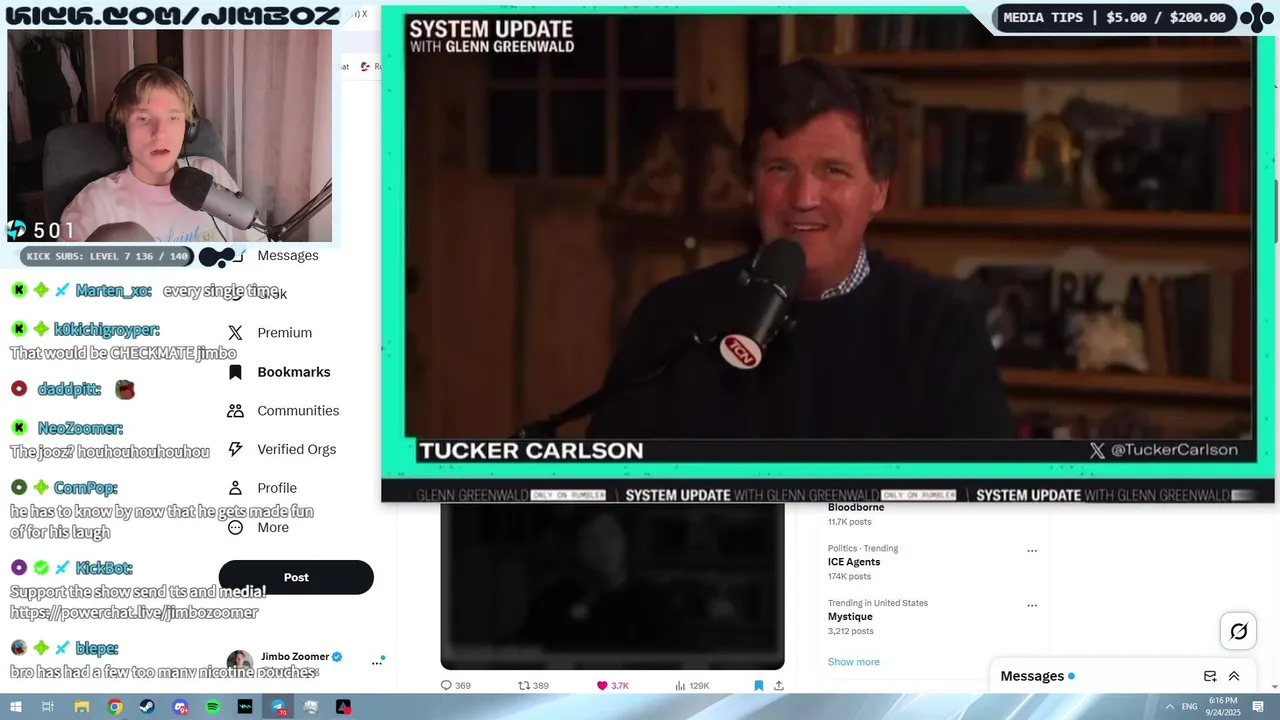1280x720 pixels.
Task: Click chat username biepe
Action: (x=97, y=649)
